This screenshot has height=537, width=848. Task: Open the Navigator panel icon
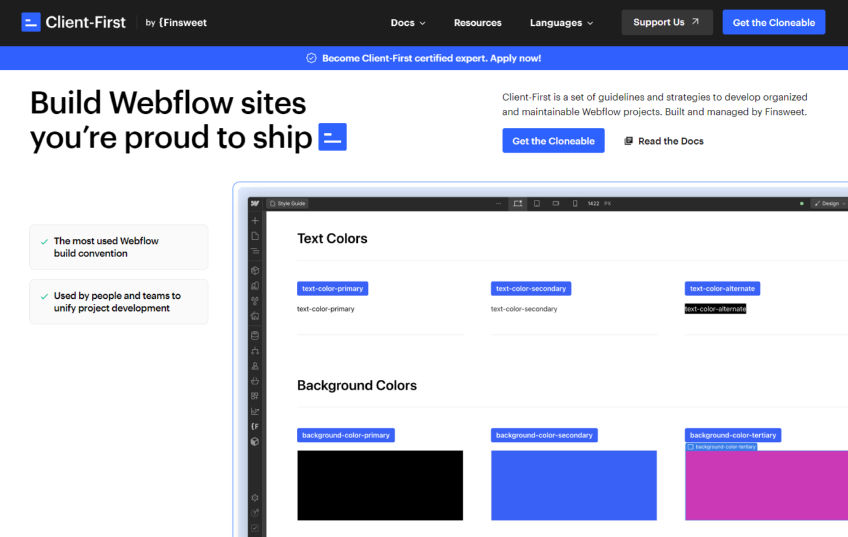[x=255, y=251]
